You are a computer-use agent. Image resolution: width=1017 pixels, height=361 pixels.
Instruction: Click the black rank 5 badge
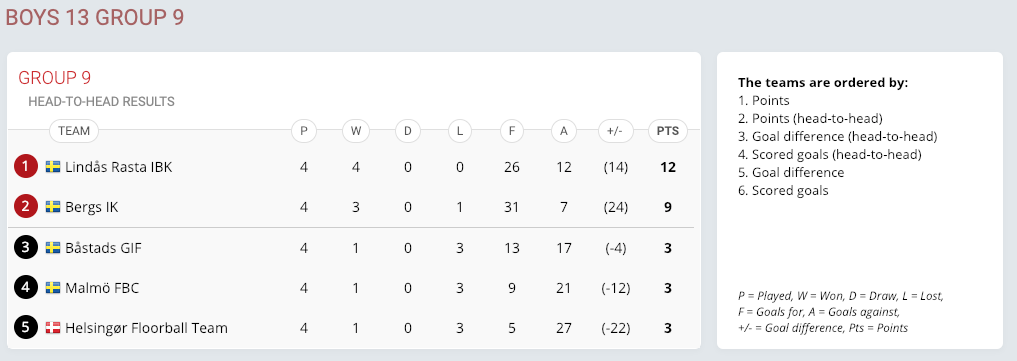coord(25,328)
